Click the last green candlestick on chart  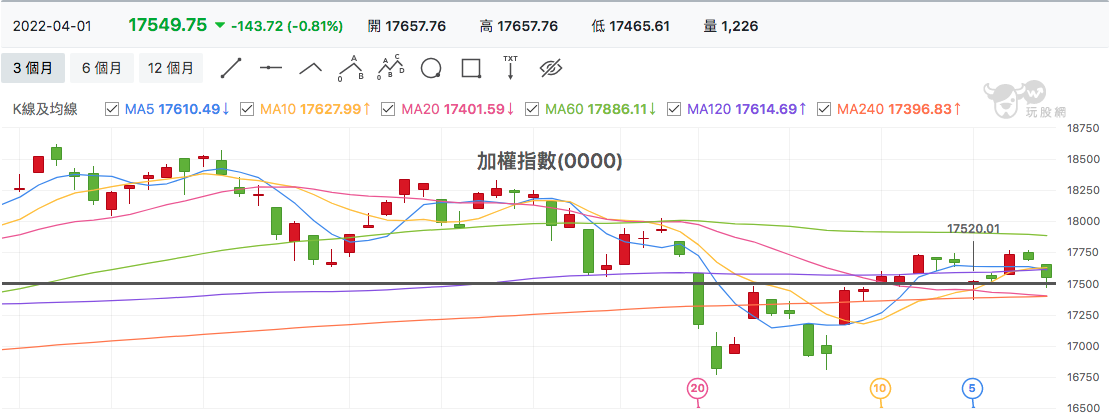coord(1046,270)
